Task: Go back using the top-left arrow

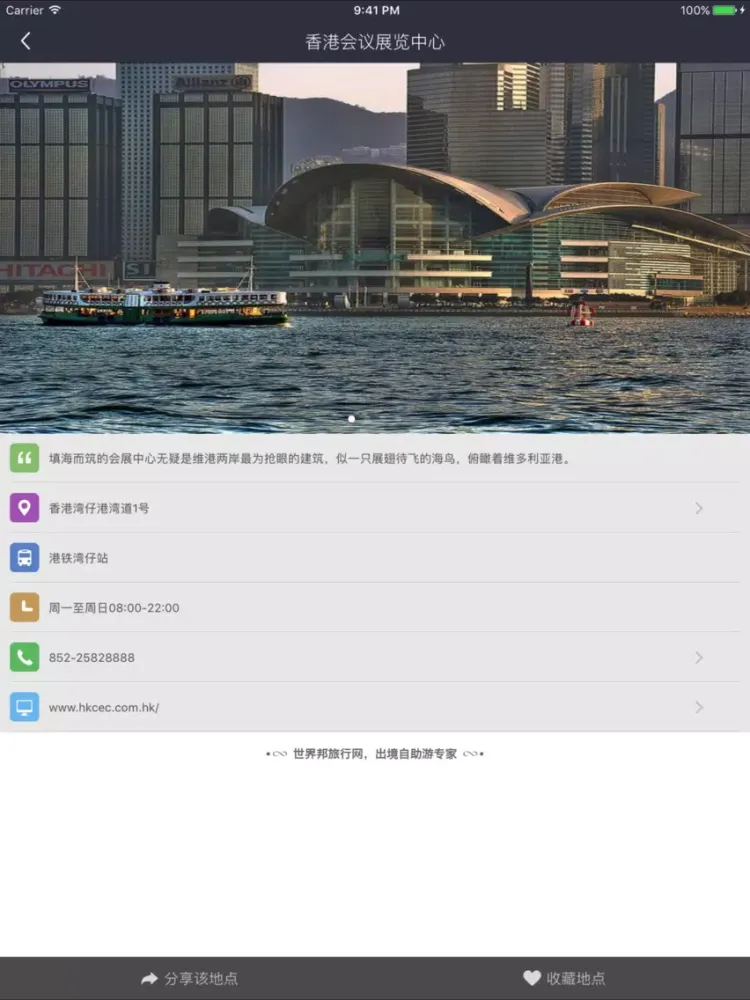Action: [25, 41]
